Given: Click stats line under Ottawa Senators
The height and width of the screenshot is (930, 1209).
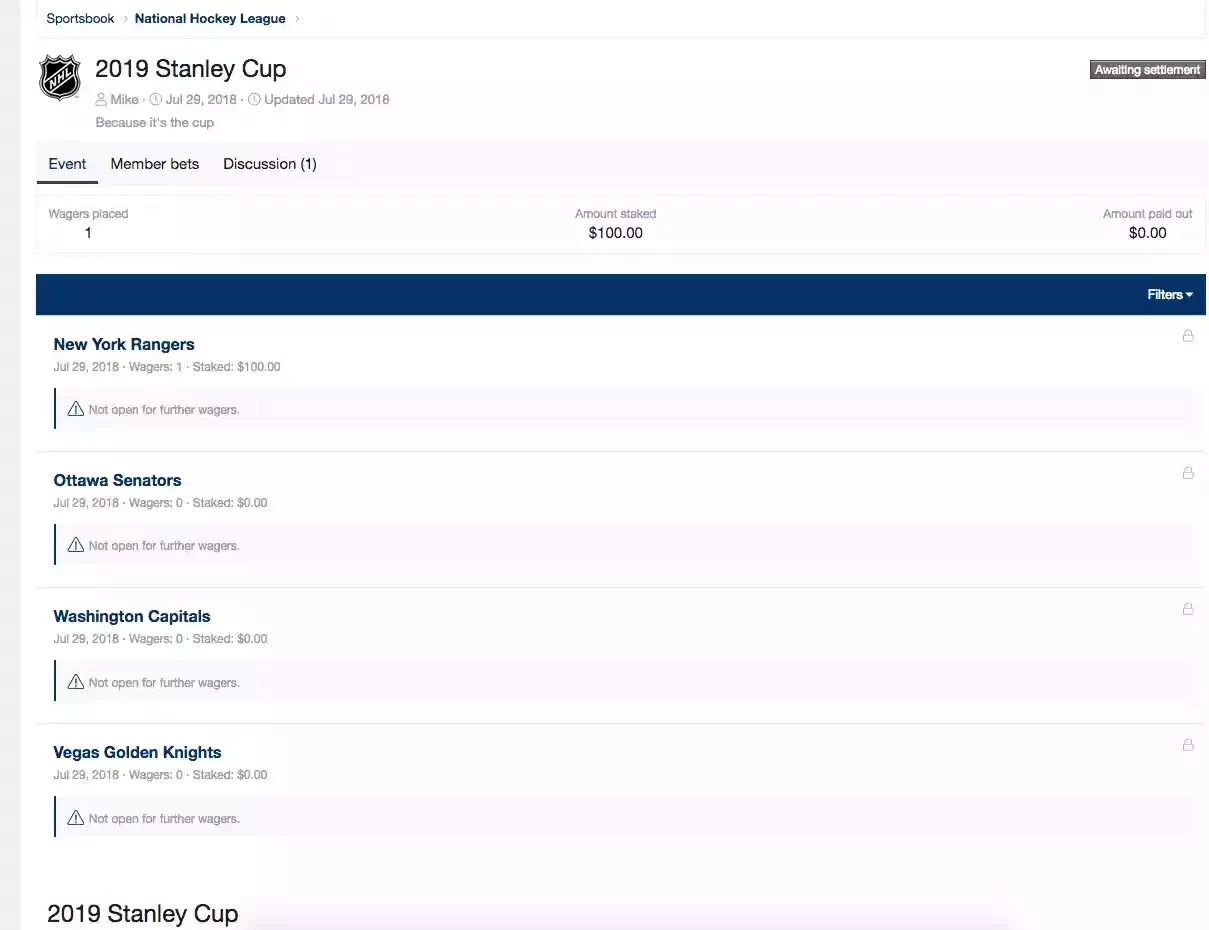Looking at the screenshot, I should [160, 503].
